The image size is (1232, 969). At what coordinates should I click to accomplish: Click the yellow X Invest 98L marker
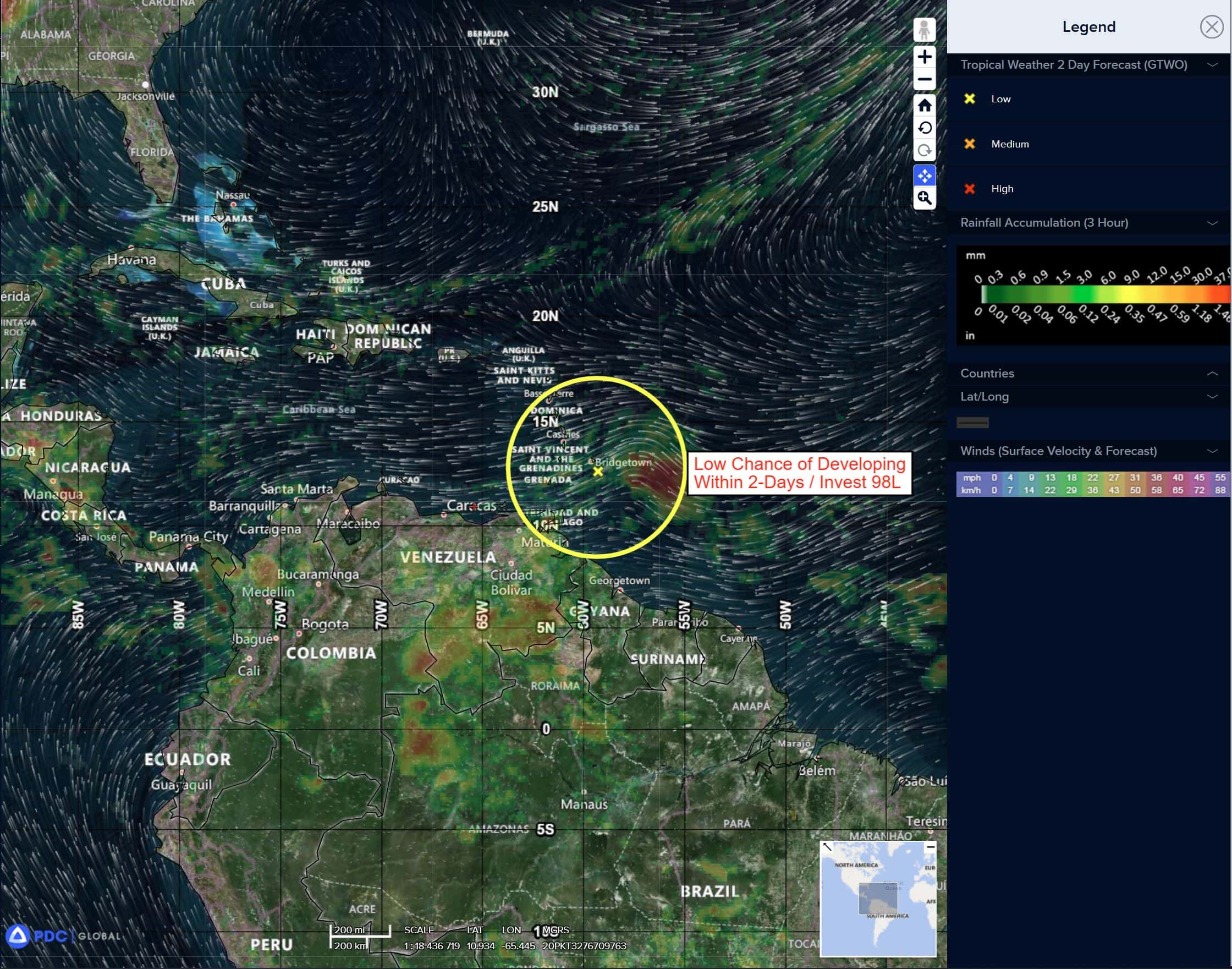click(x=597, y=471)
